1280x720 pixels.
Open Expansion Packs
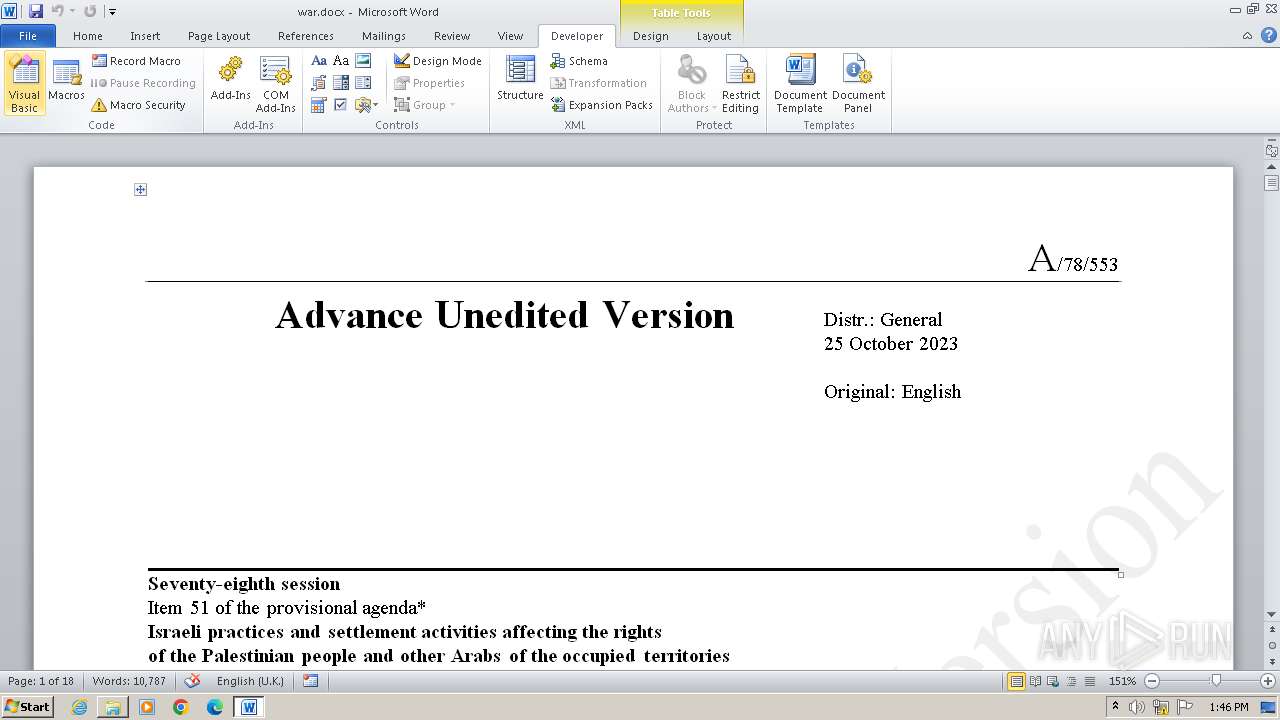tap(601, 105)
